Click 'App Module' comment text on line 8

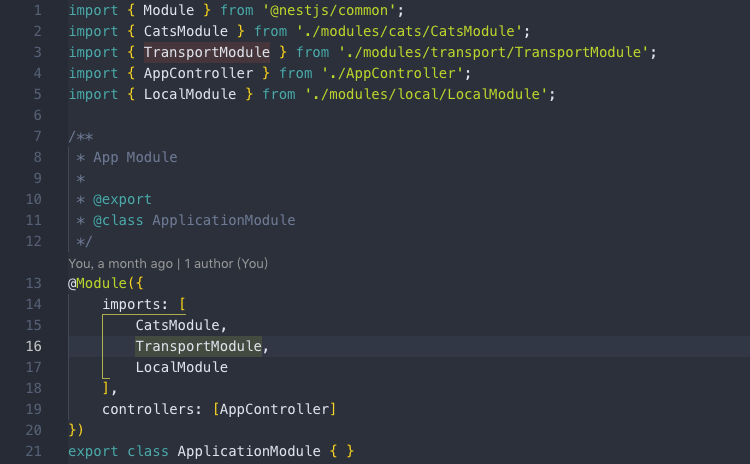(135, 157)
